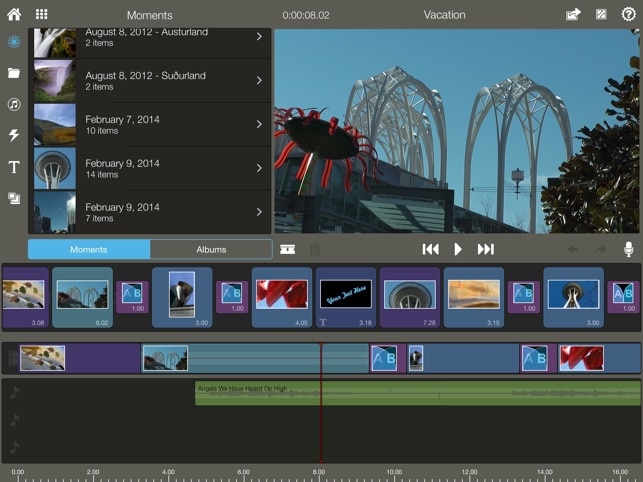
Task: Expand the February 7, 2014 moment
Action: tap(150, 124)
